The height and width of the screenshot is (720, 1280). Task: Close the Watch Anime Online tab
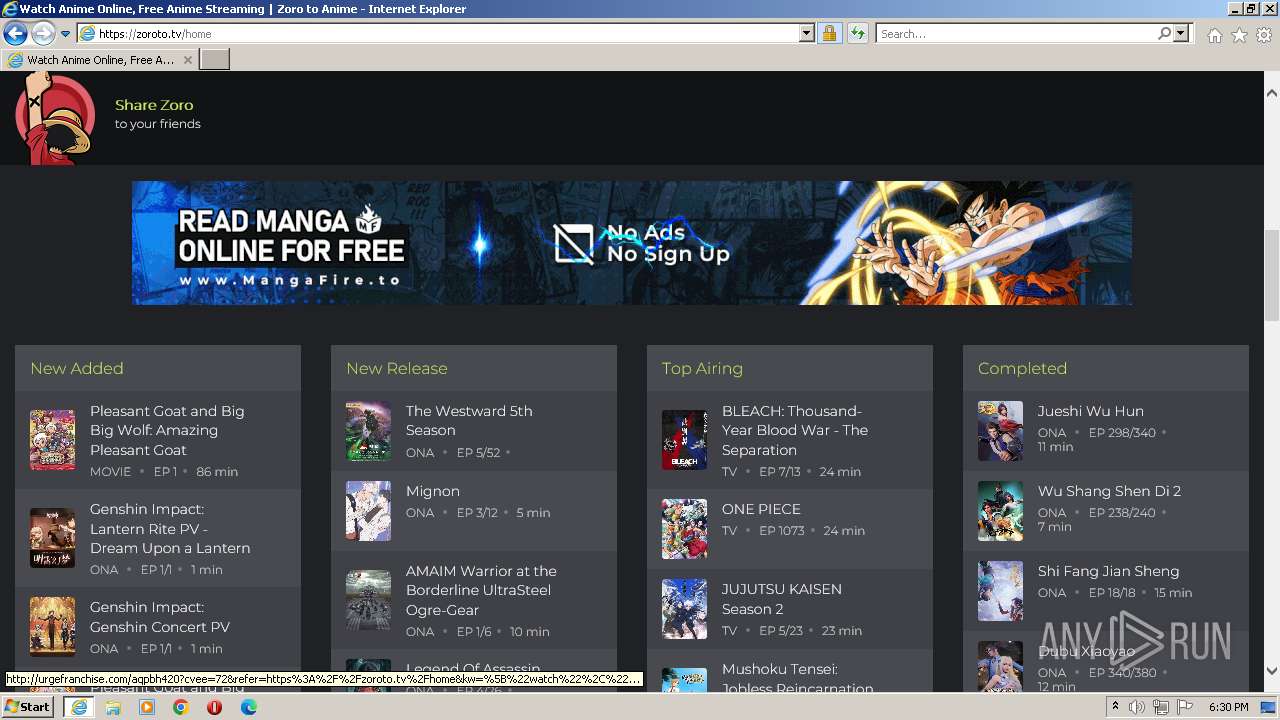click(x=188, y=60)
